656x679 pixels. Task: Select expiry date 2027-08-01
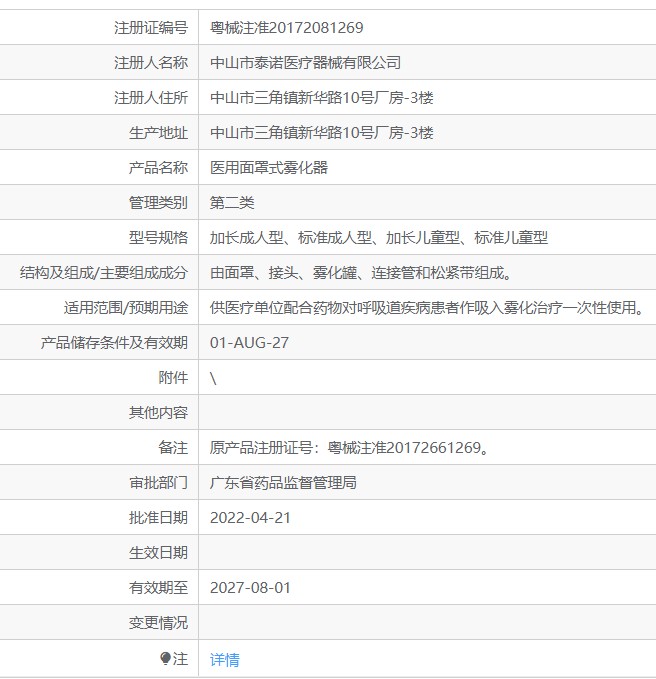point(250,588)
